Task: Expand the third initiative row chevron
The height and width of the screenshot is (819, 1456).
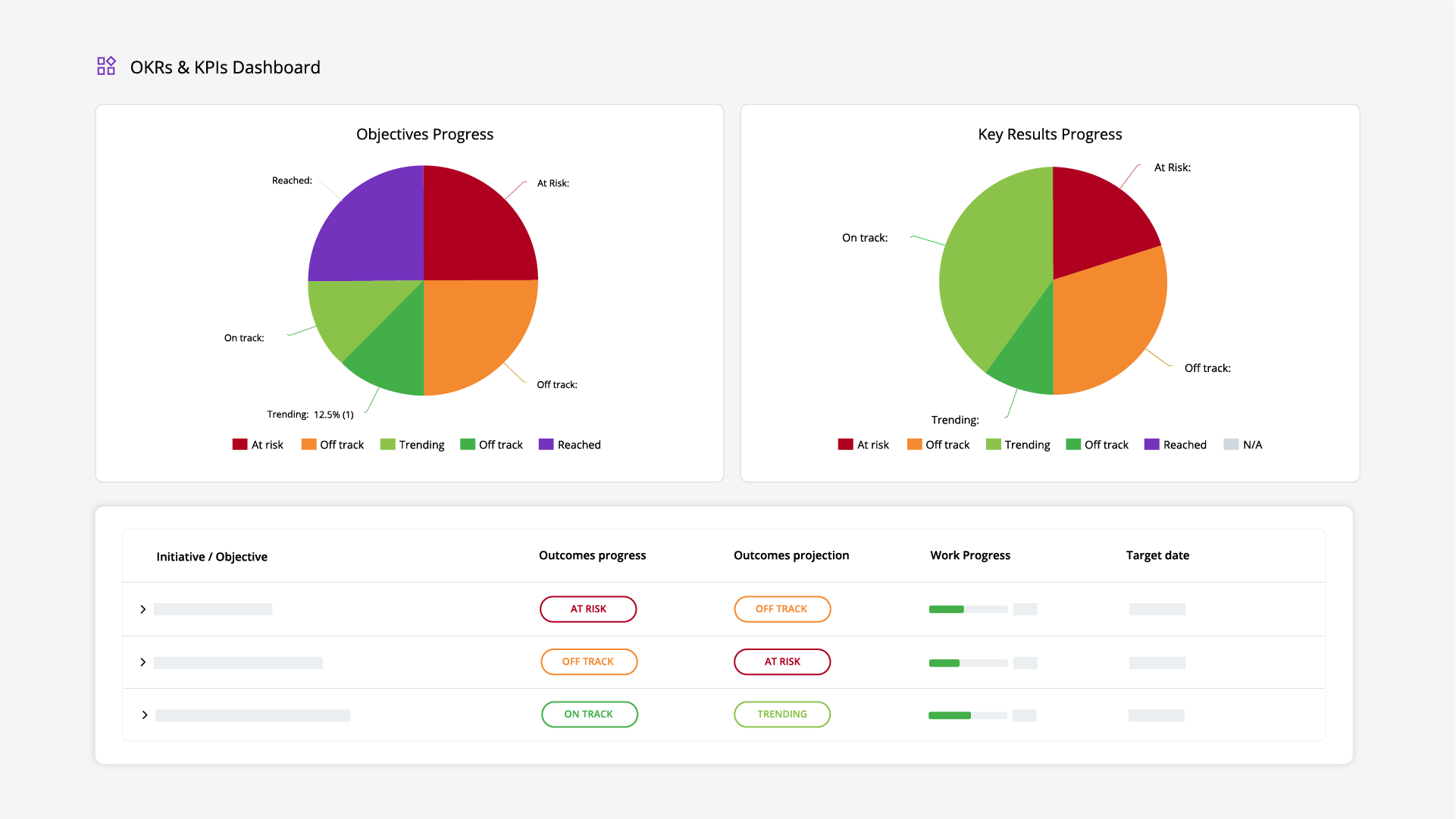Action: pos(144,715)
